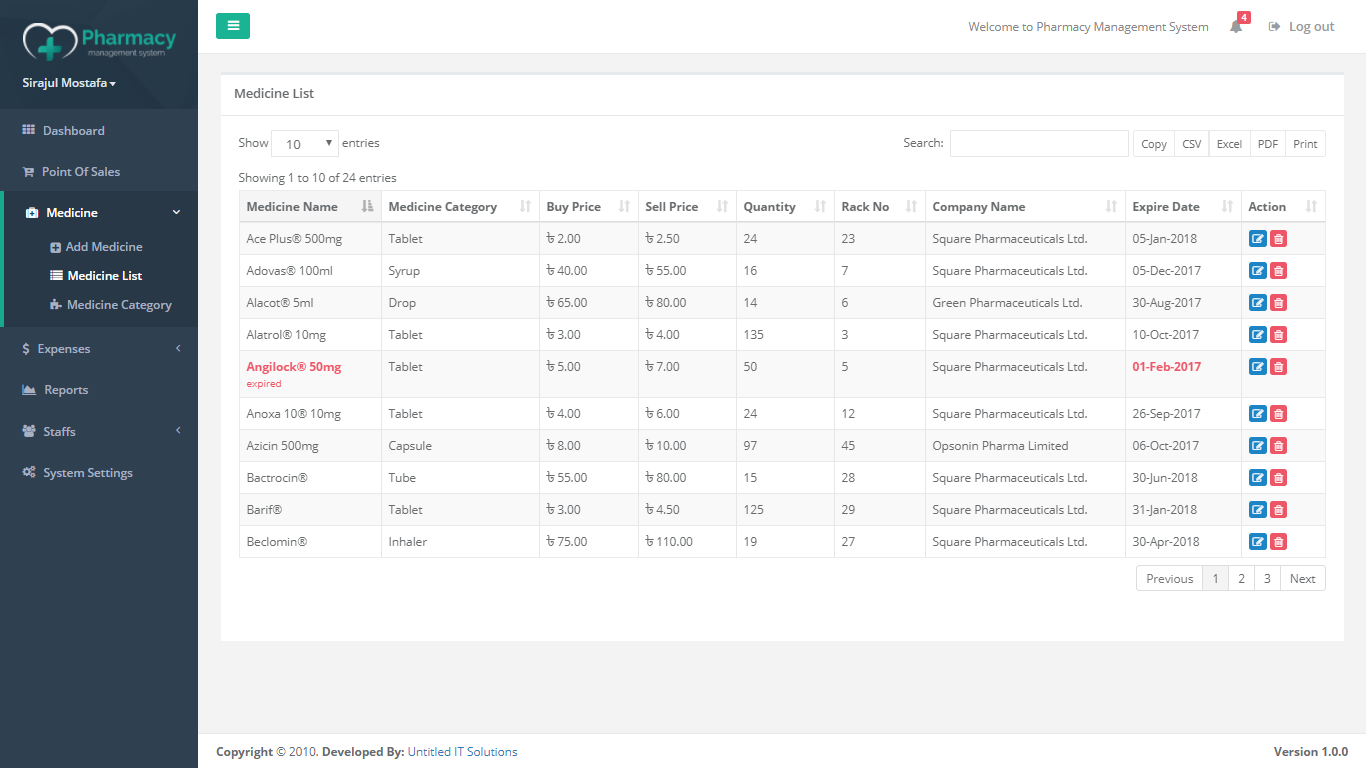The height and width of the screenshot is (768, 1366).
Task: Click the Print button
Action: (1305, 144)
